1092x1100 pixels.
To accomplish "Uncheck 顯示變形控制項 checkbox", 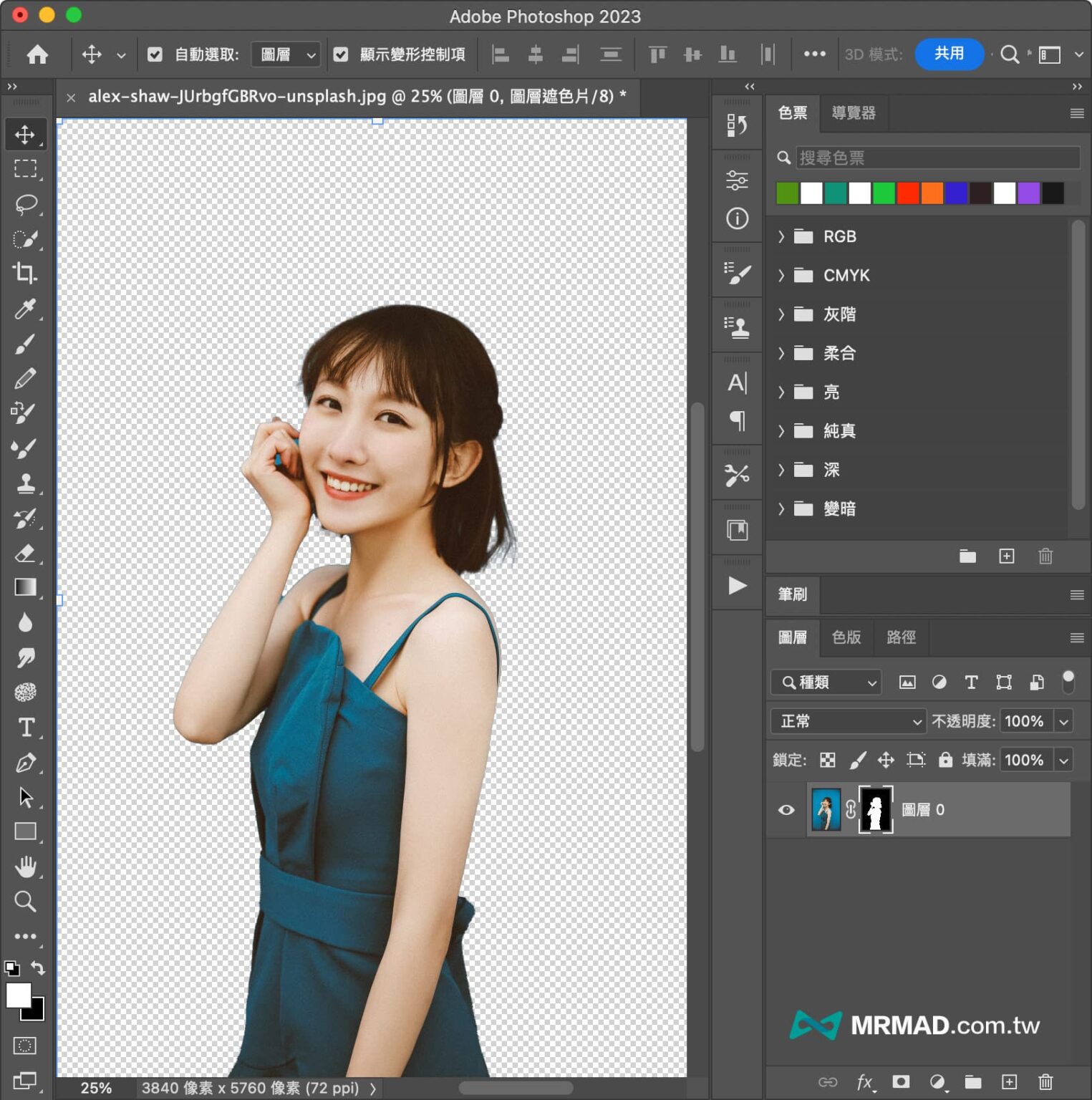I will [341, 54].
